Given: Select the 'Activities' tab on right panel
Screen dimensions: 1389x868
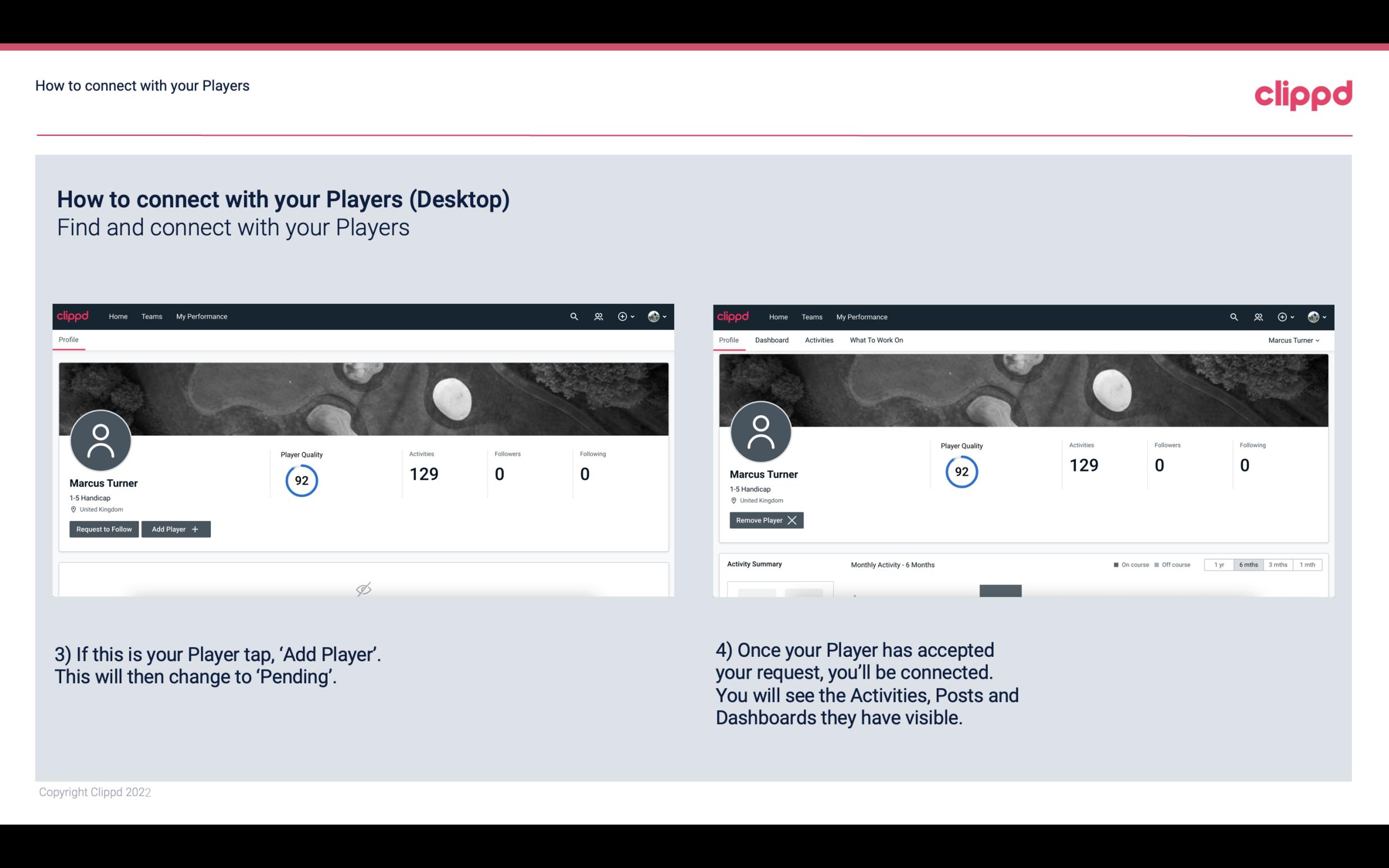Looking at the screenshot, I should tap(819, 339).
